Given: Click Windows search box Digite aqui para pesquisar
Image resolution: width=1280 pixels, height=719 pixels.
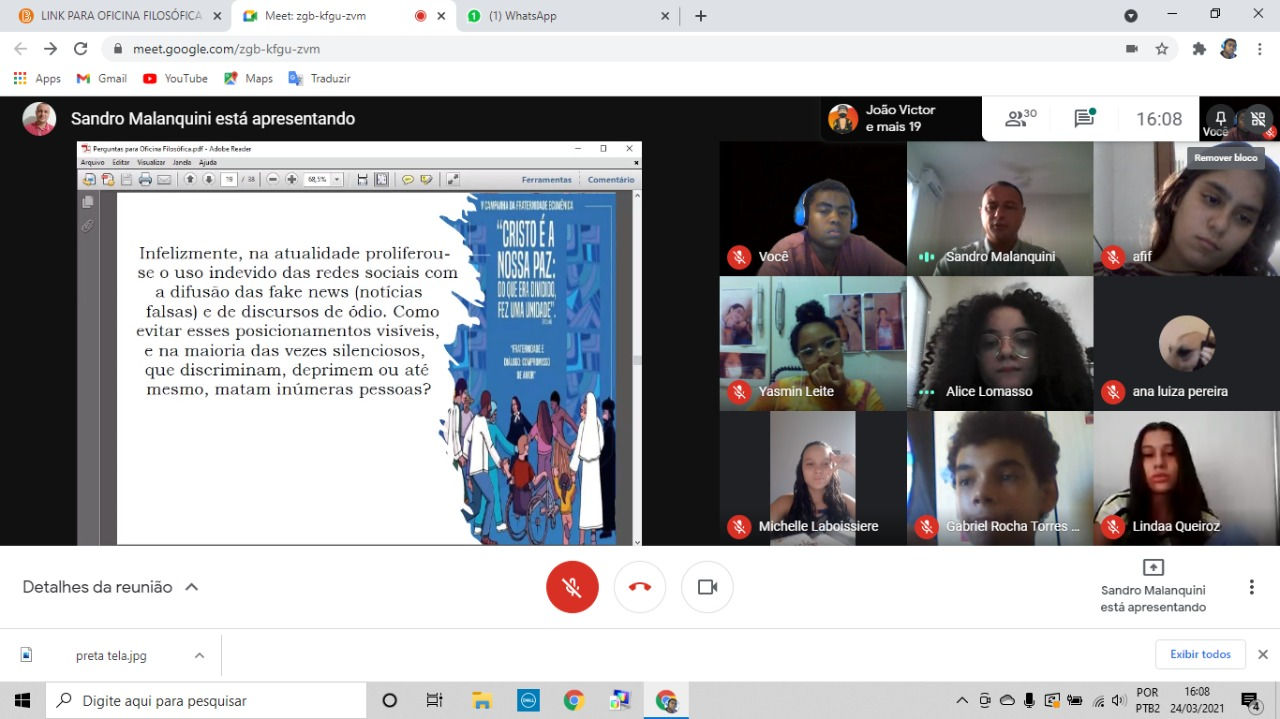Looking at the screenshot, I should coord(206,700).
